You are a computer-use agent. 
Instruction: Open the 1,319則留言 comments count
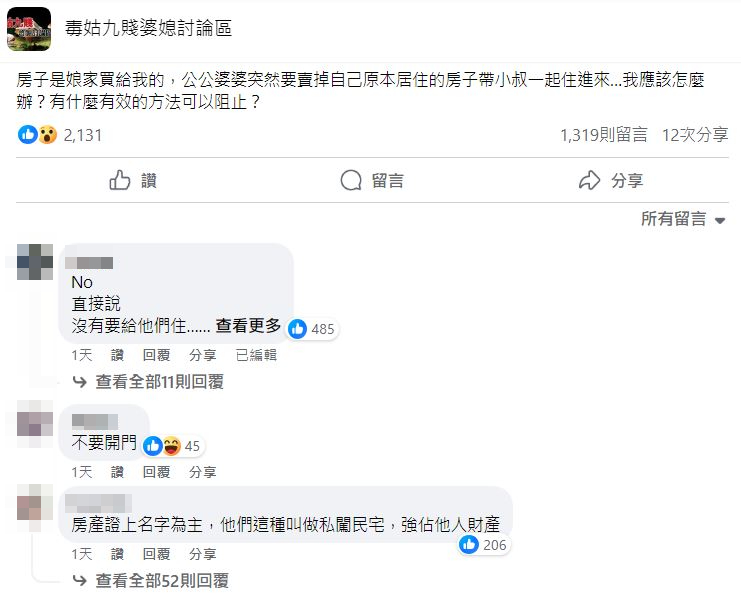pyautogui.click(x=603, y=135)
